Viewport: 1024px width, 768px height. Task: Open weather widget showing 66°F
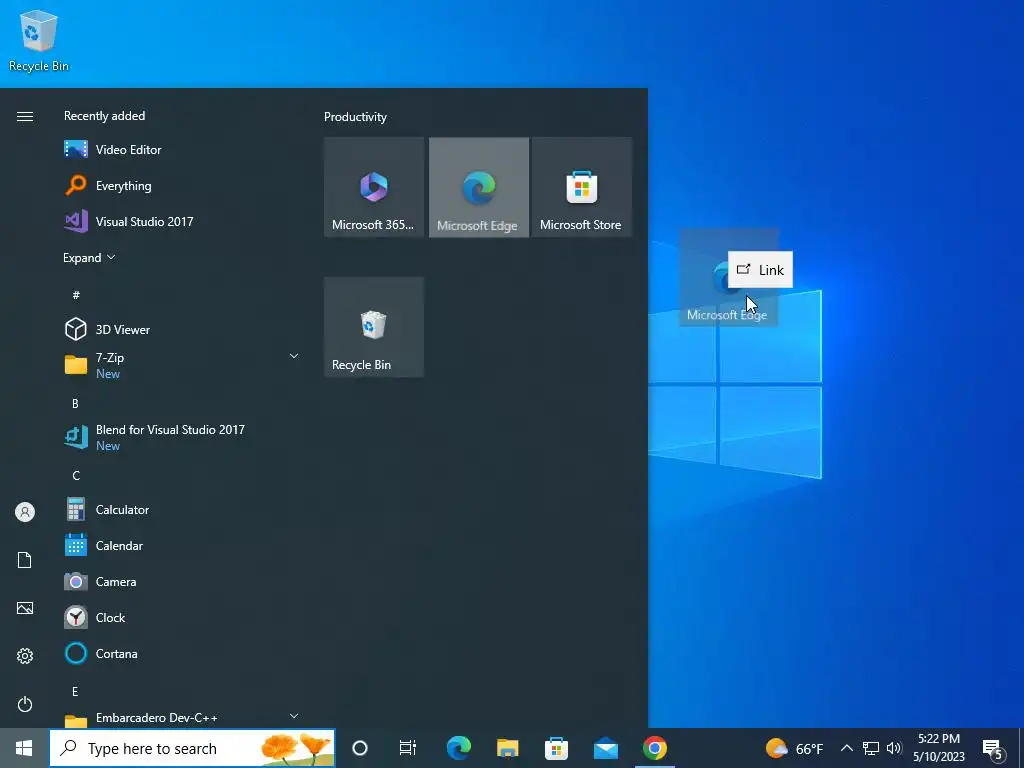tap(794, 748)
